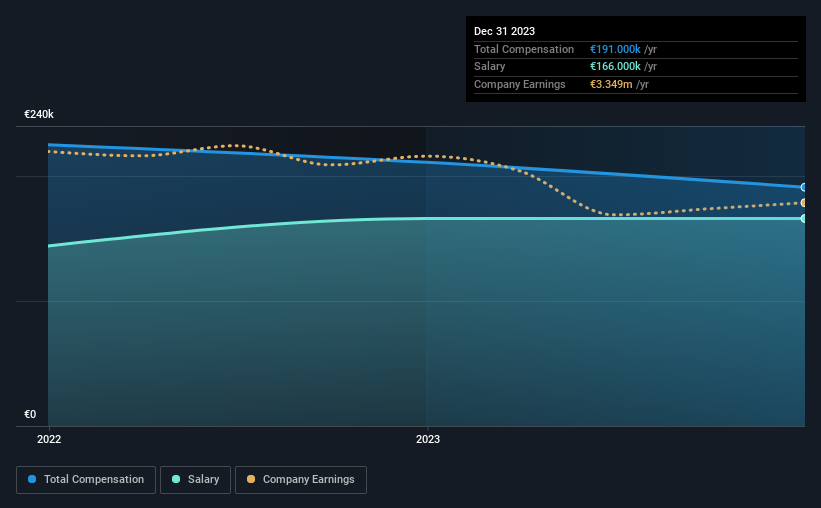The image size is (821, 508).
Task: Click the 2023 x-axis label
Action: coord(428,439)
